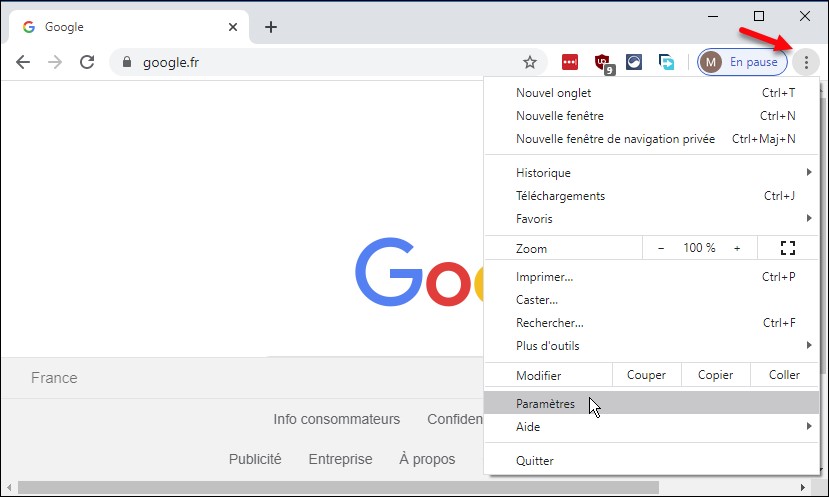Choose Nouvelle fenêtre de navigation privée
This screenshot has width=829, height=497.
pos(615,139)
